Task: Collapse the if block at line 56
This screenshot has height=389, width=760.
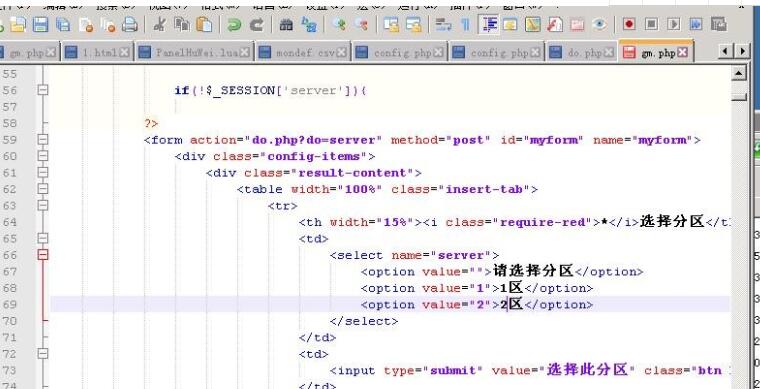Action: 43,90
